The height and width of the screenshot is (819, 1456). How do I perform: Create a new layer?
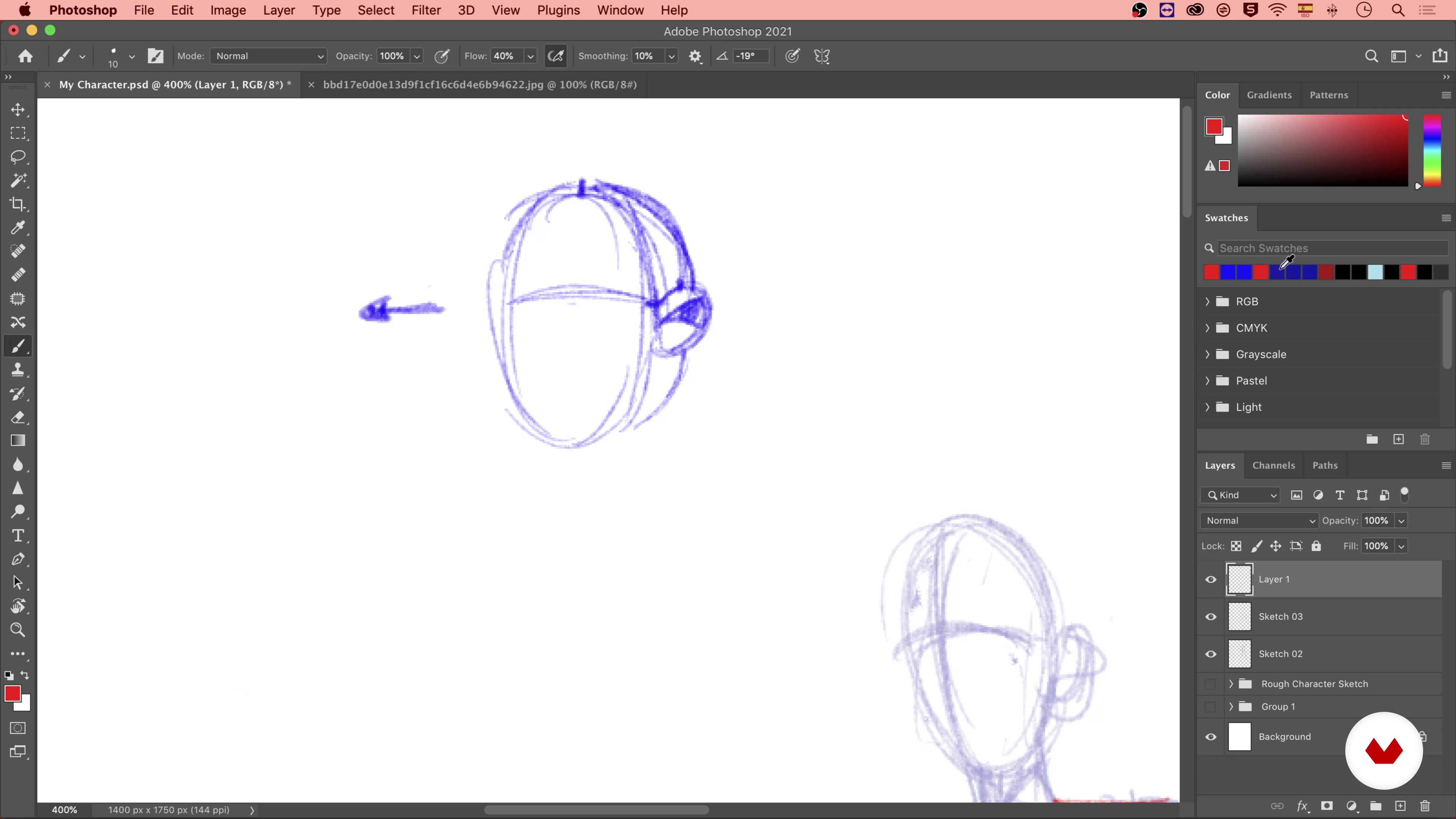point(1400,805)
